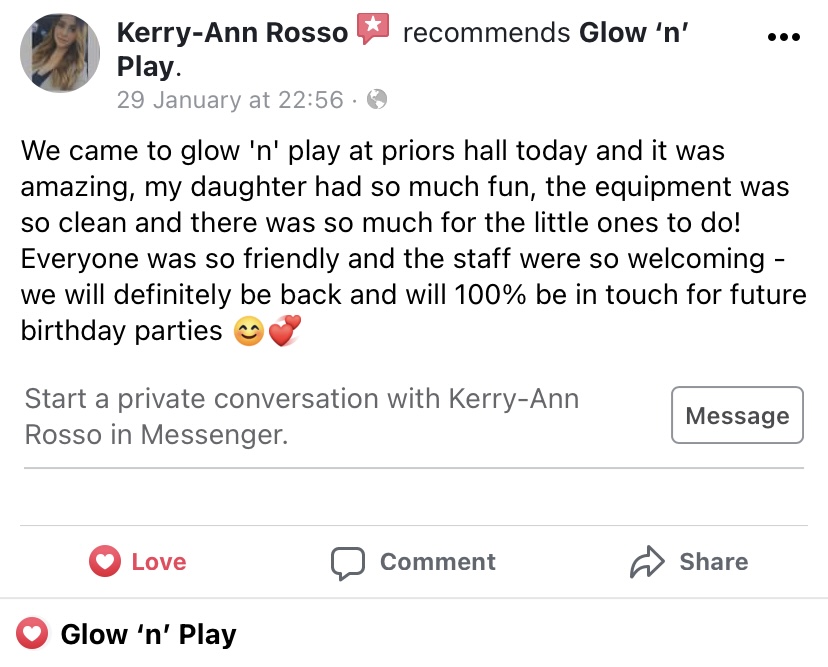
Task: Click the globe public audience icon
Action: tap(377, 99)
